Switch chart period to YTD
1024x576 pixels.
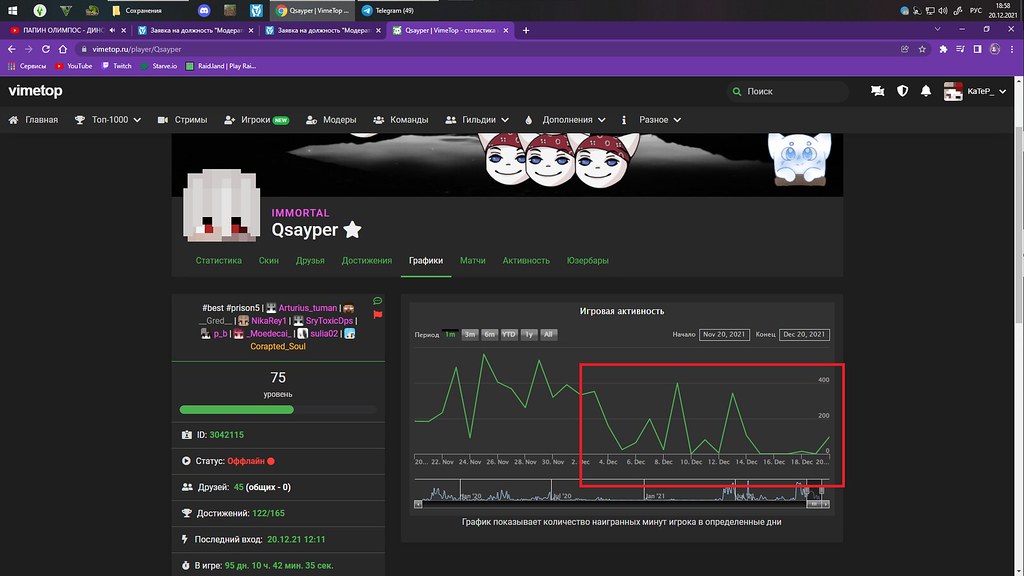click(508, 335)
